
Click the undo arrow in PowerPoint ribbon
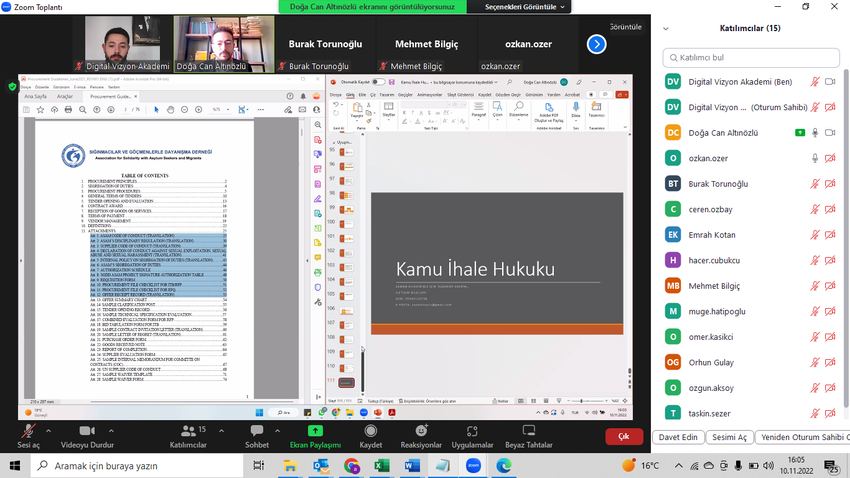click(x=337, y=105)
